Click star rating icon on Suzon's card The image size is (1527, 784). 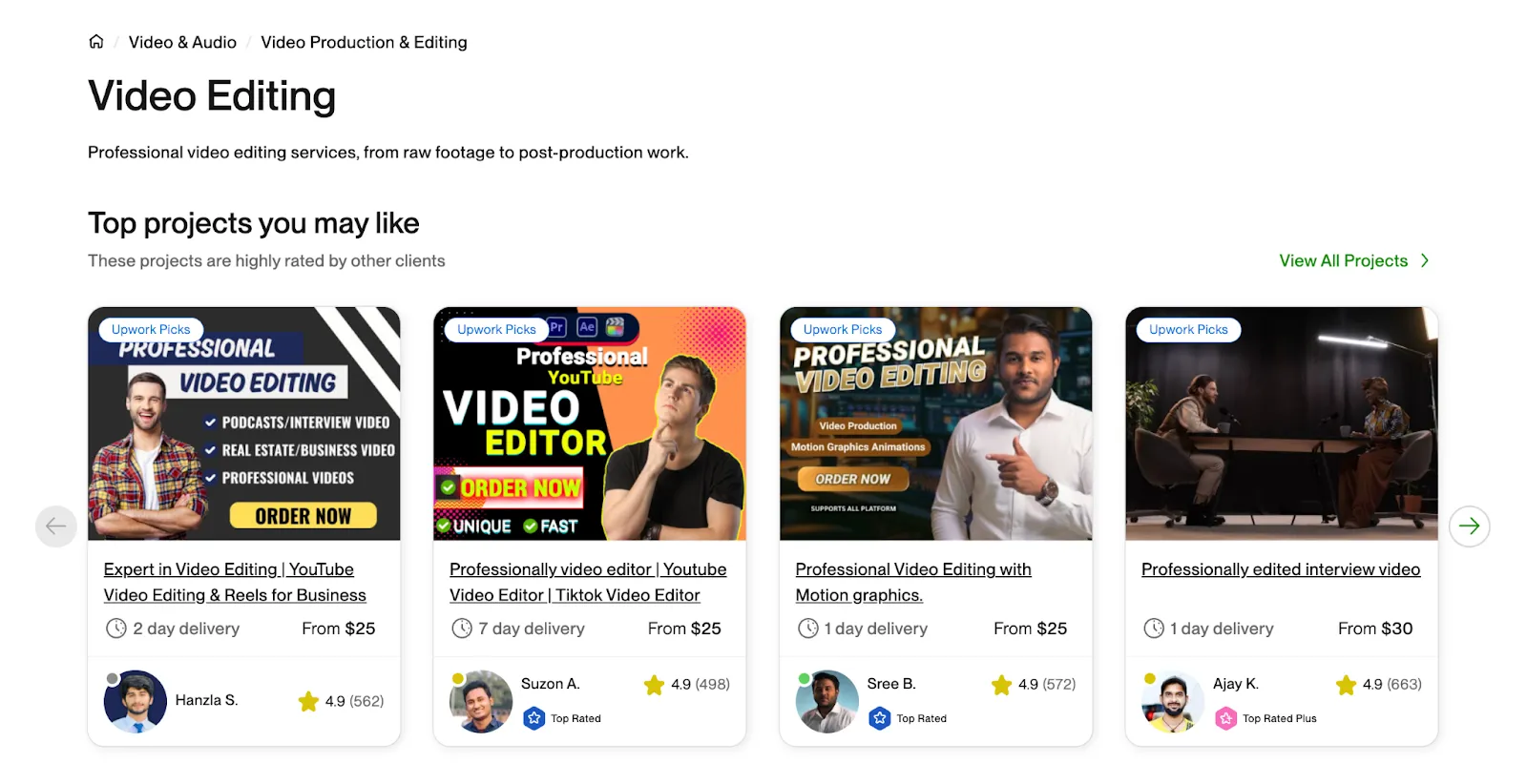[x=654, y=685]
